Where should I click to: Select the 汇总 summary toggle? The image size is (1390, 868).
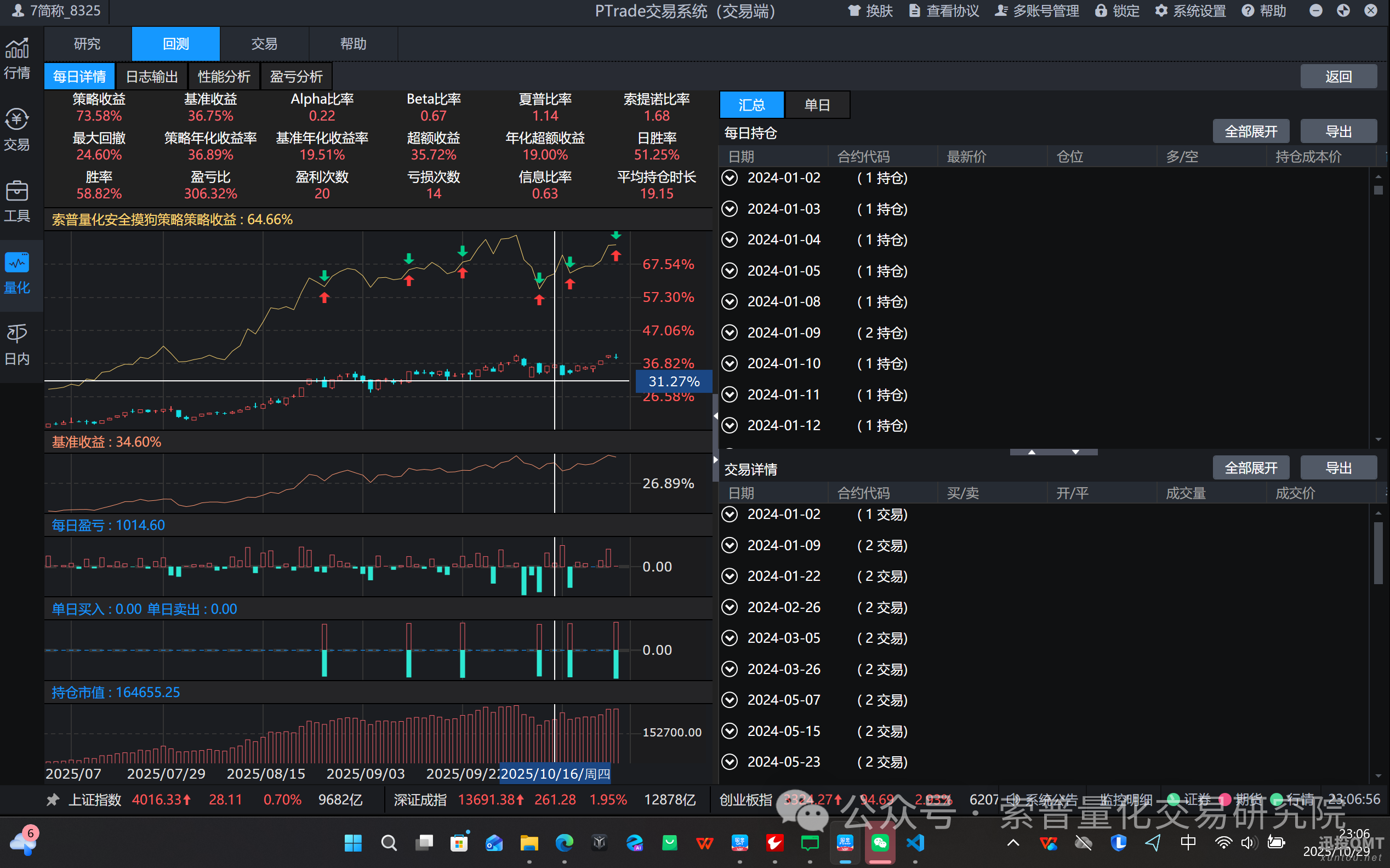[751, 105]
